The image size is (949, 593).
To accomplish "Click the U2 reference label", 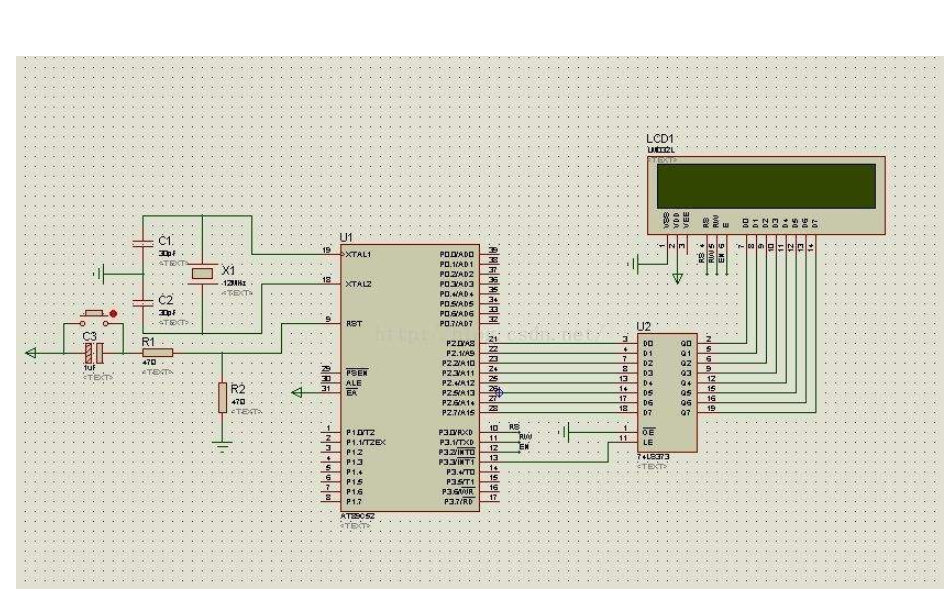I will tap(643, 327).
